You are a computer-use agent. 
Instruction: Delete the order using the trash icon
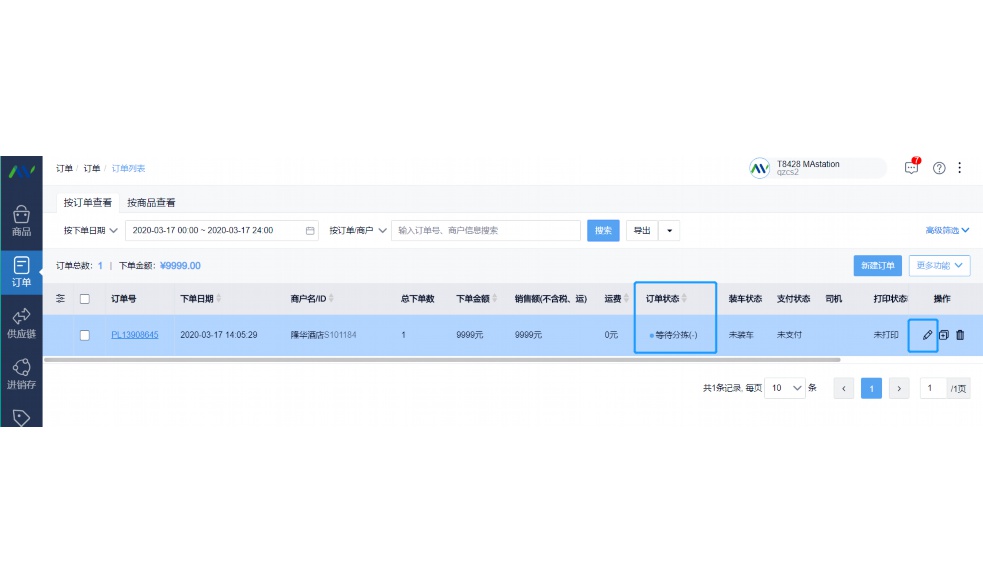point(959,335)
